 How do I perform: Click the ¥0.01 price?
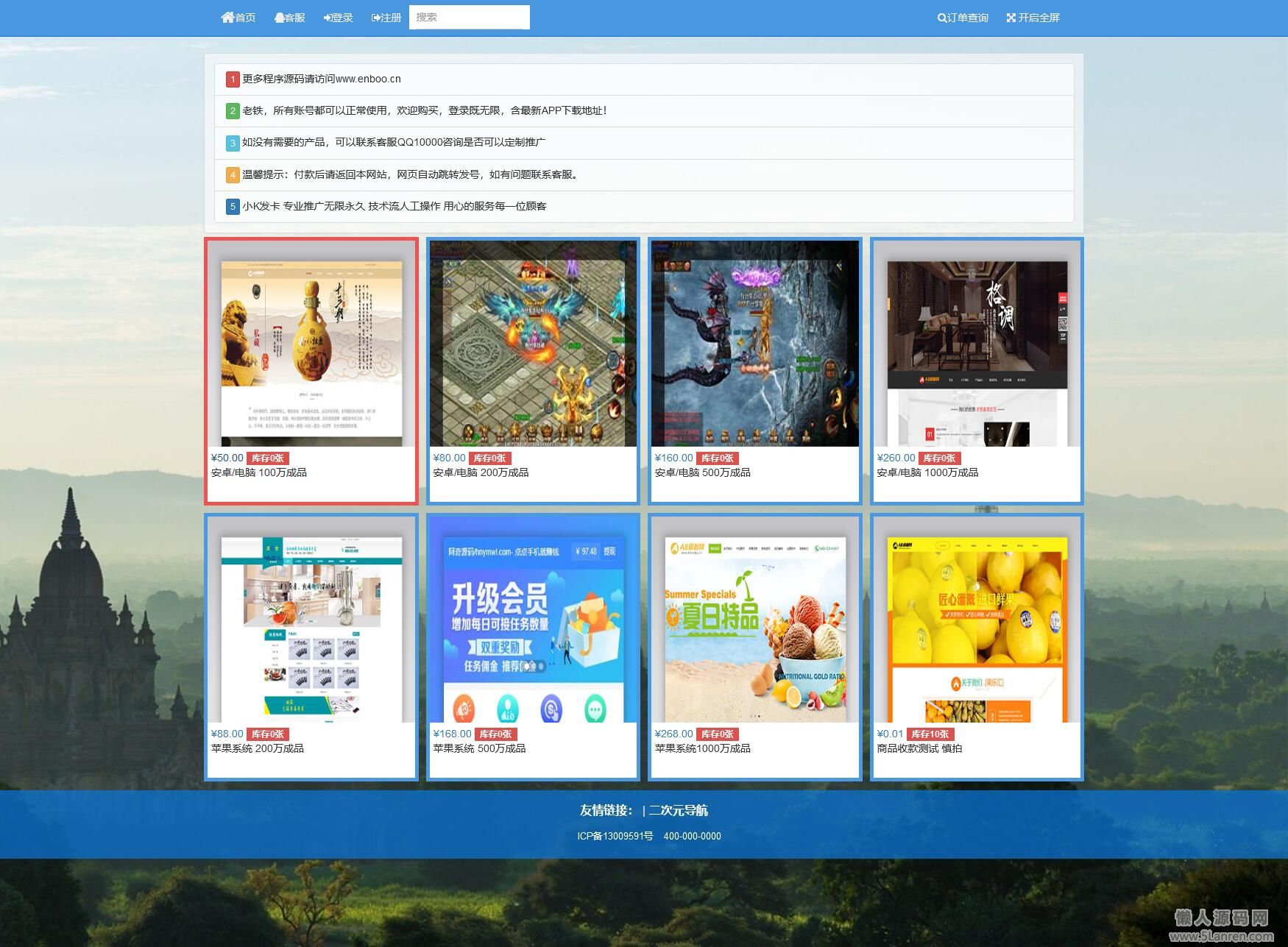(x=890, y=734)
